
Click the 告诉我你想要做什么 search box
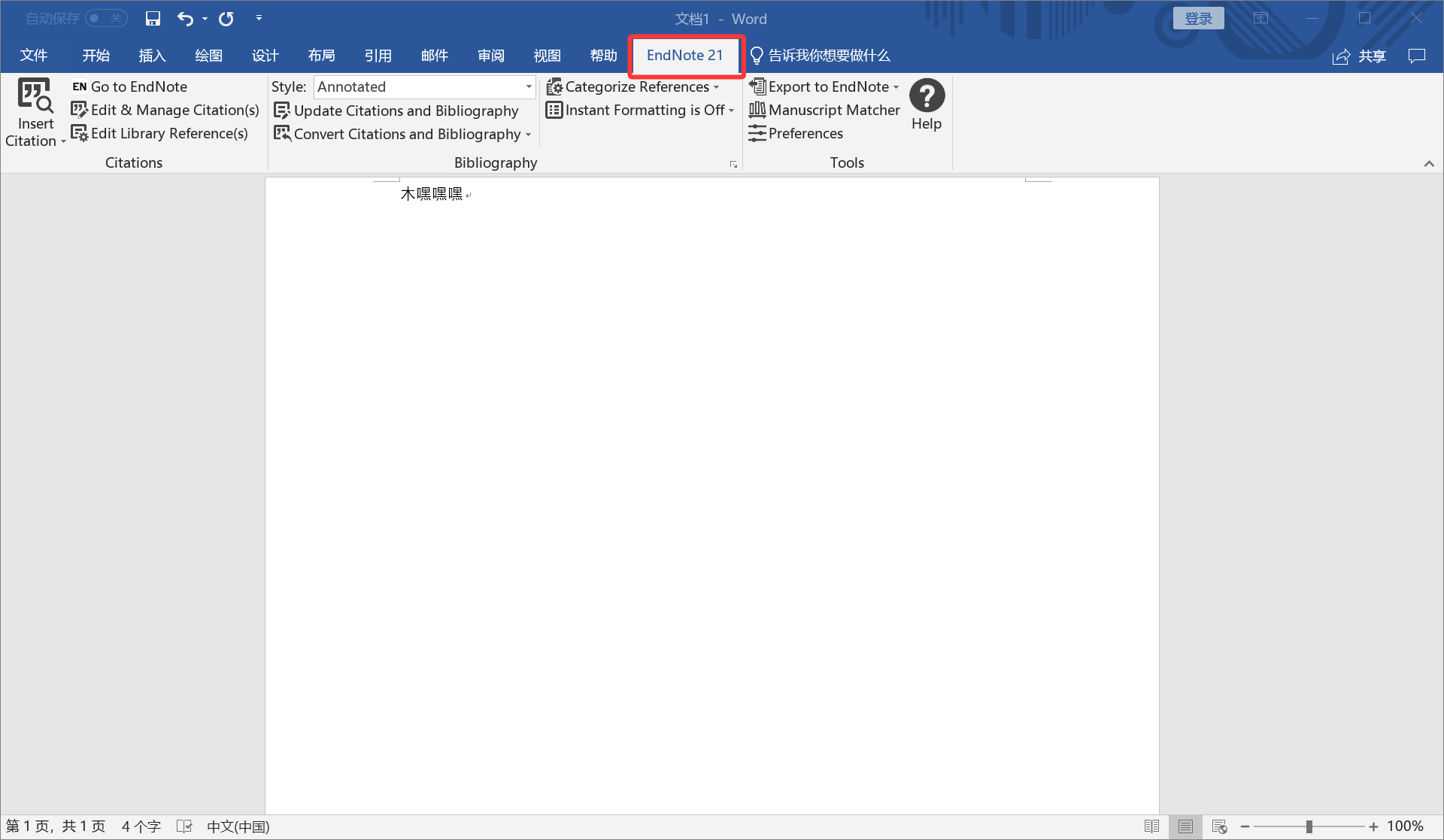point(828,55)
